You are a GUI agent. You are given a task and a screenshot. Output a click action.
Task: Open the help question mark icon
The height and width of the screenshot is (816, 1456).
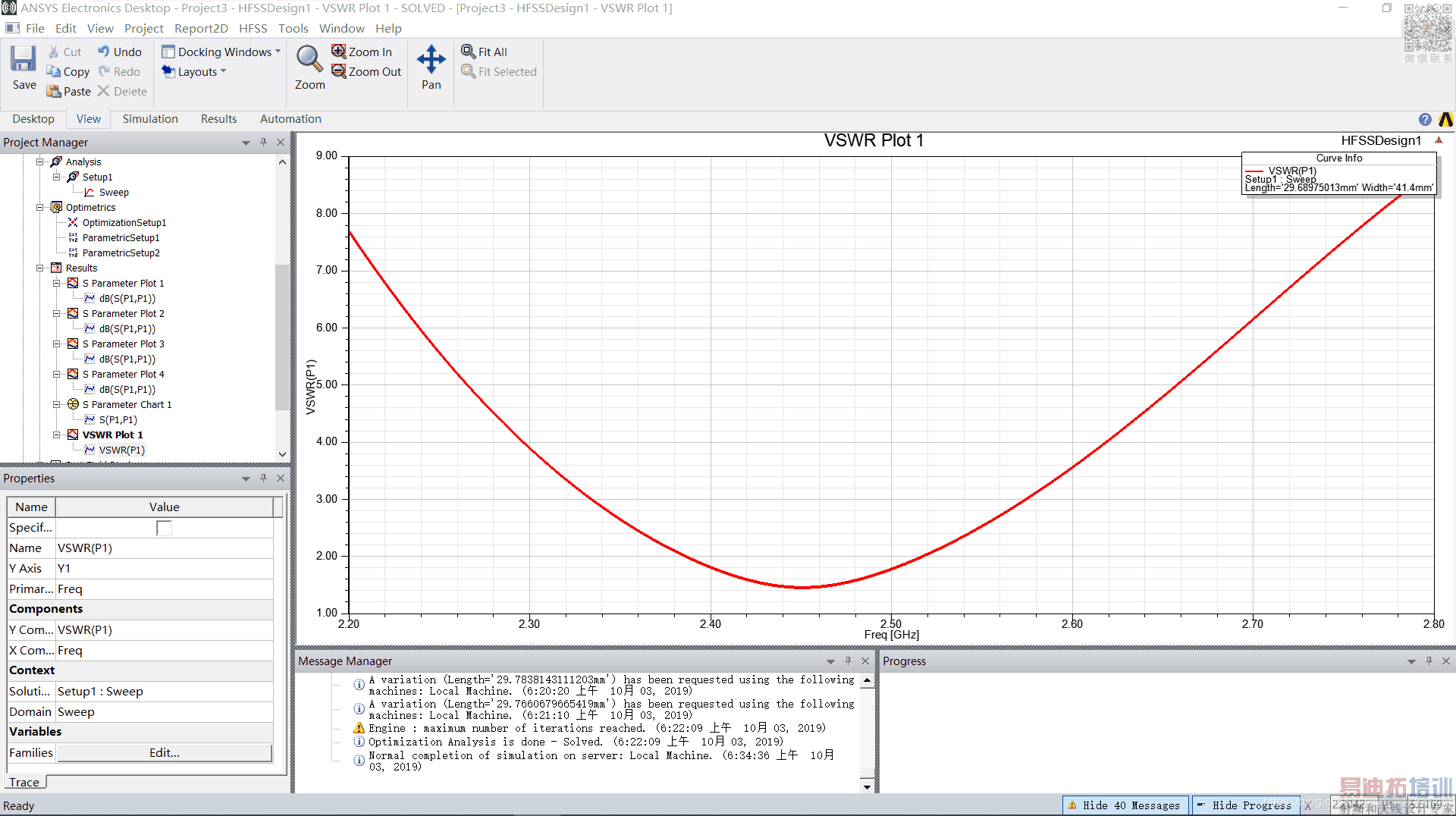point(1425,119)
